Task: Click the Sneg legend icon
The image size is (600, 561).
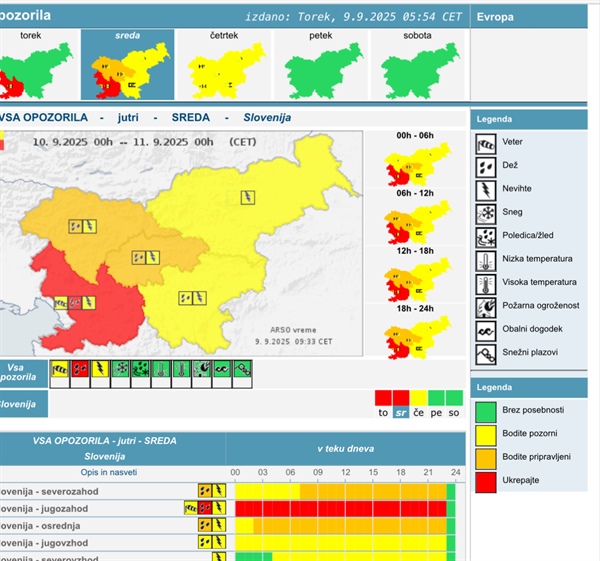Action: pos(486,214)
